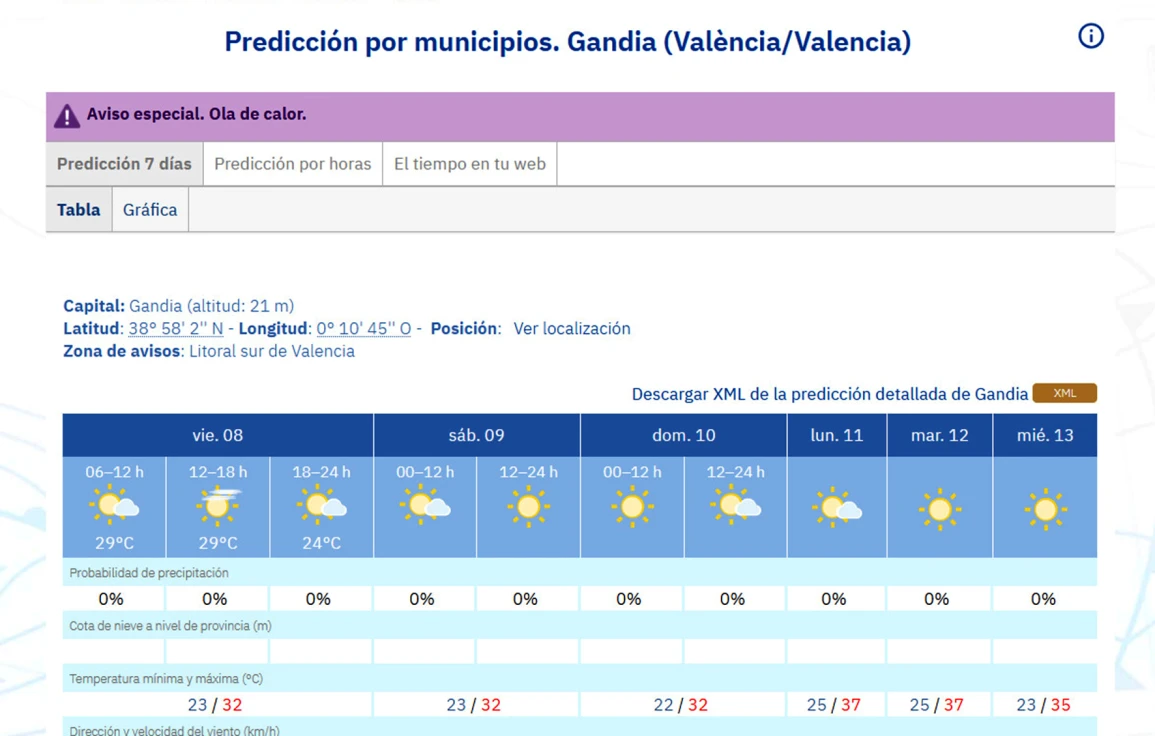The height and width of the screenshot is (736, 1155).
Task: Click the mar. 12 sunny icon
Action: [x=940, y=508]
